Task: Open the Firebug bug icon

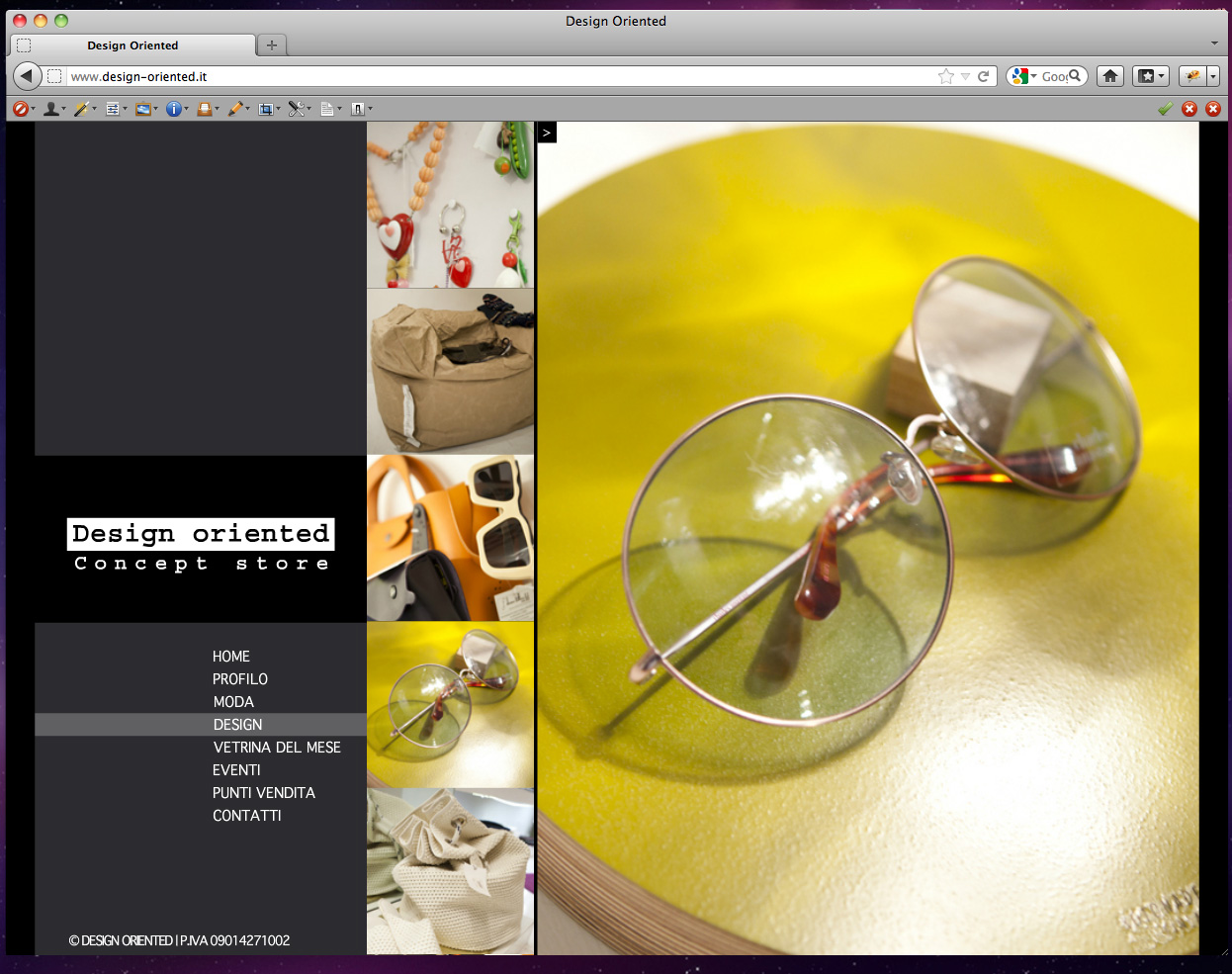Action: pyautogui.click(x=1192, y=76)
